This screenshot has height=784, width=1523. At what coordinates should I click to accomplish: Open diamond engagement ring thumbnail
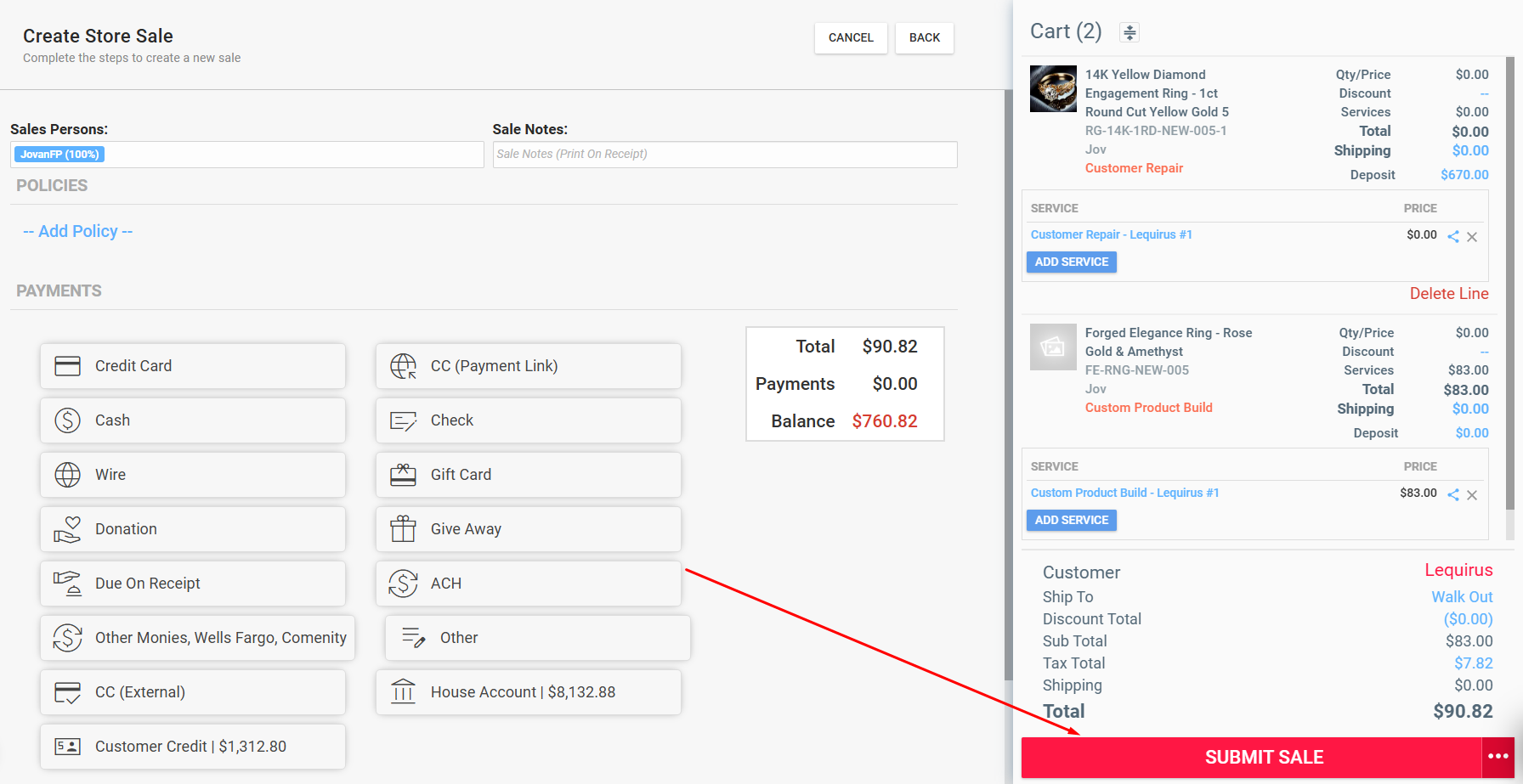tap(1053, 89)
